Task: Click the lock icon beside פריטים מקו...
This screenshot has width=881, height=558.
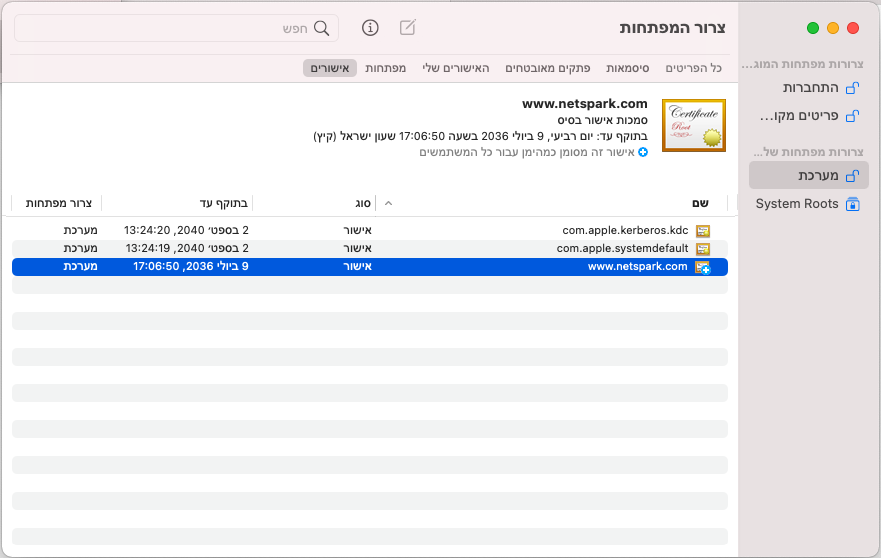Action: coord(853,116)
